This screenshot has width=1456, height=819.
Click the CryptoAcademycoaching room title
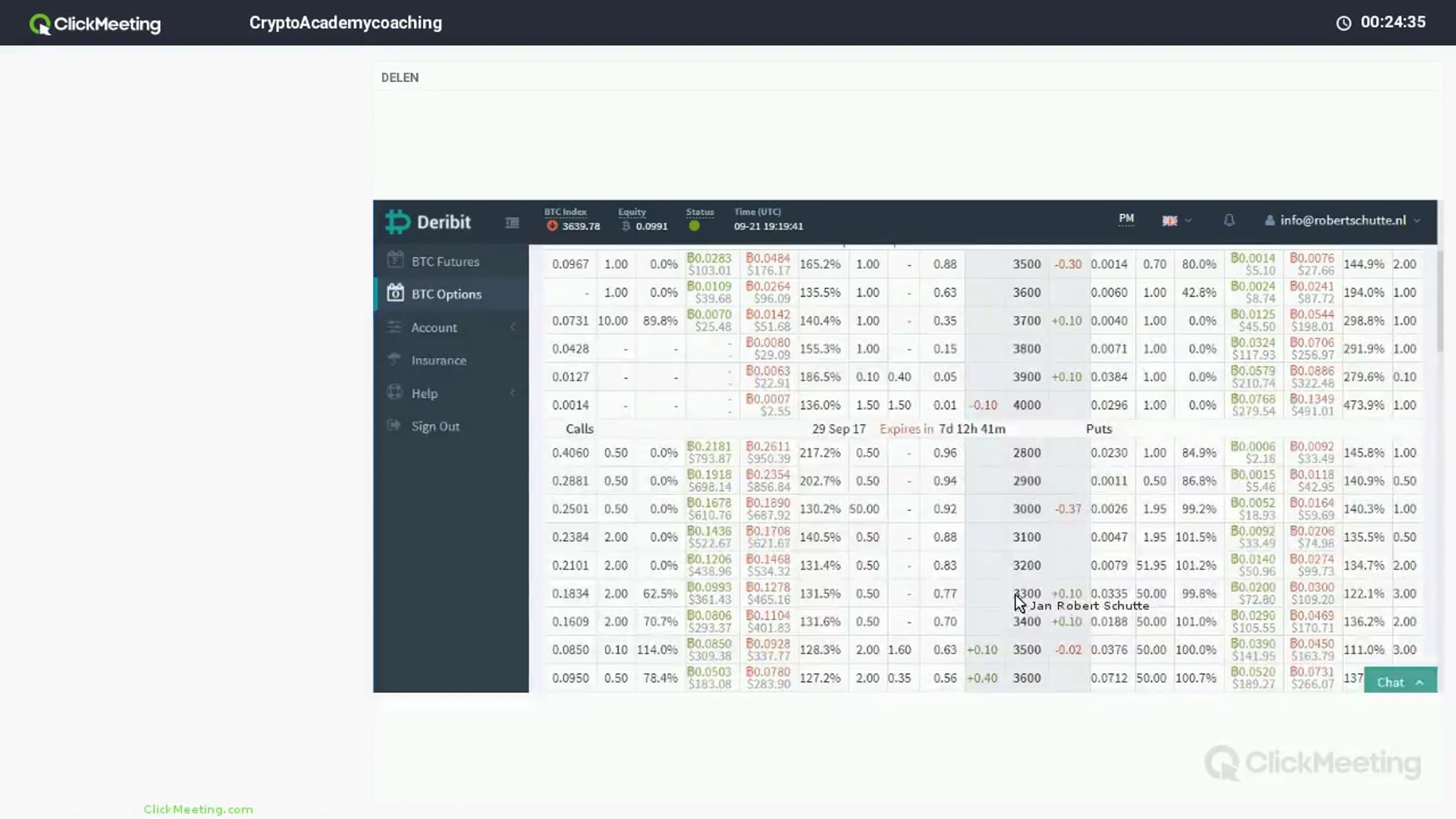[x=345, y=23]
